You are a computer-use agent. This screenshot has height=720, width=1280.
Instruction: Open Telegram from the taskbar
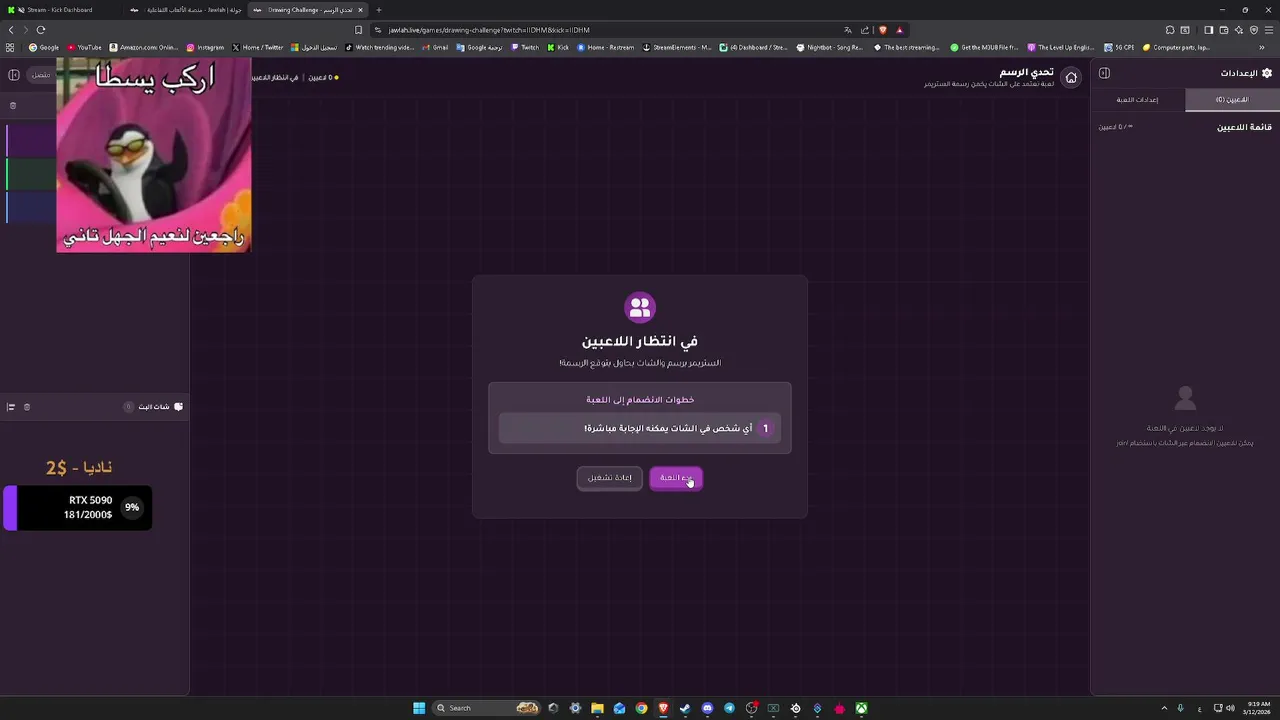729,708
